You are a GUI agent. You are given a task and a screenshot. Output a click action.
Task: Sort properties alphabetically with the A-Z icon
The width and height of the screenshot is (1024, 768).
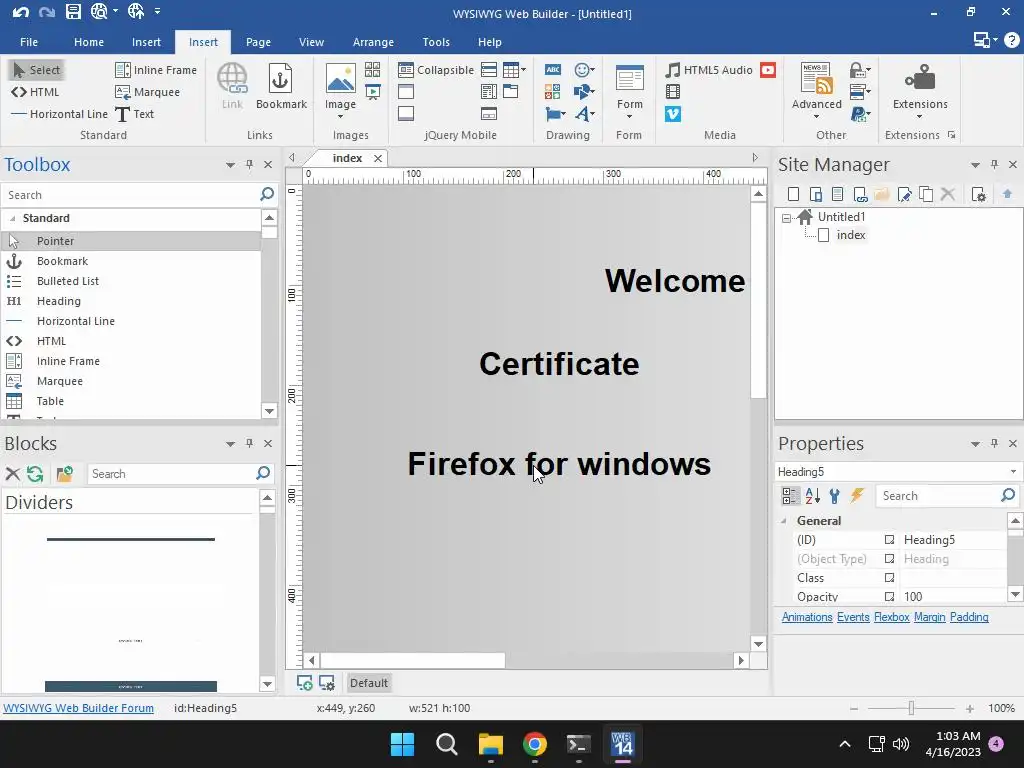tap(812, 496)
